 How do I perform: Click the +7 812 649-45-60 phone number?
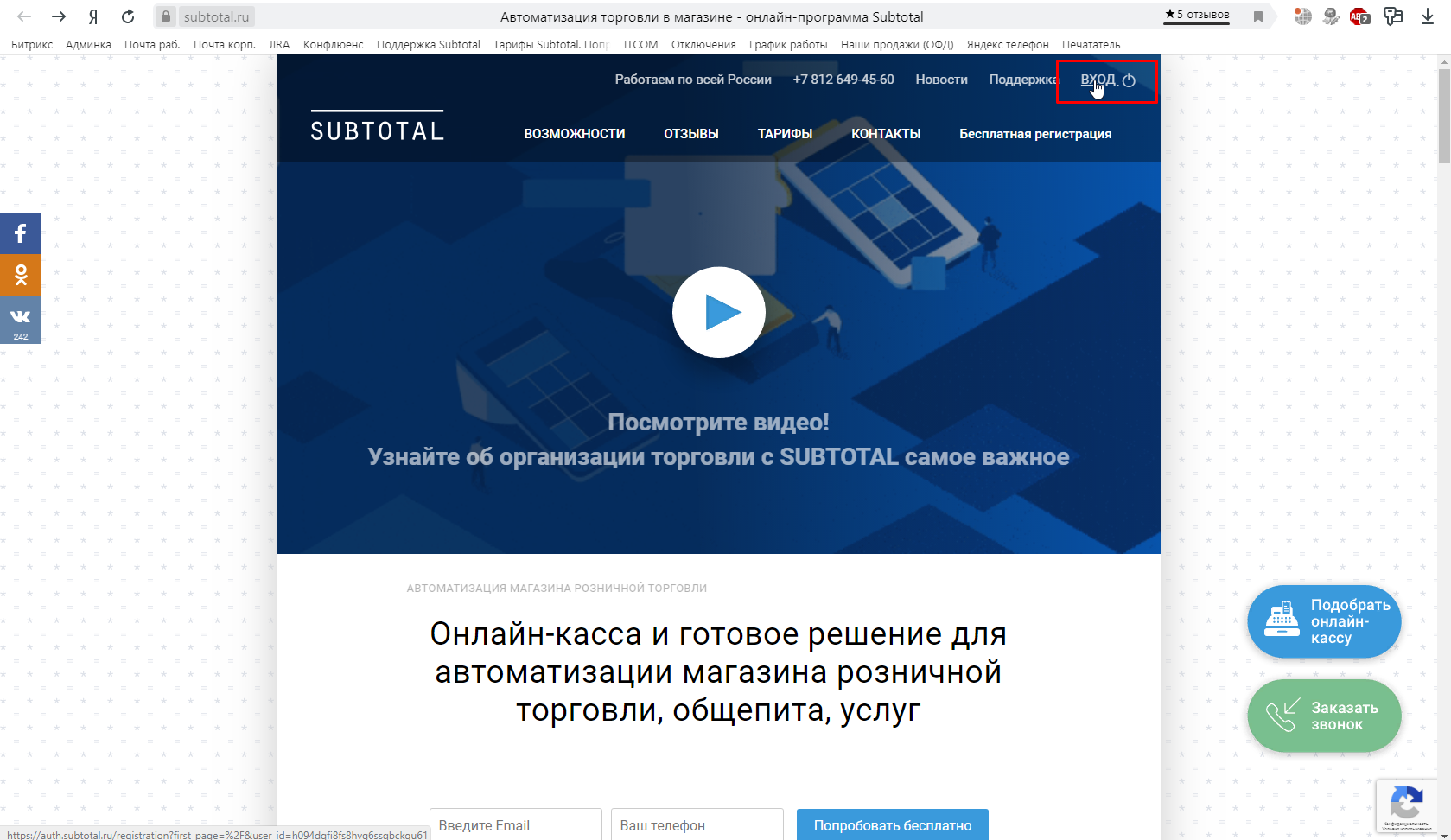pyautogui.click(x=843, y=80)
